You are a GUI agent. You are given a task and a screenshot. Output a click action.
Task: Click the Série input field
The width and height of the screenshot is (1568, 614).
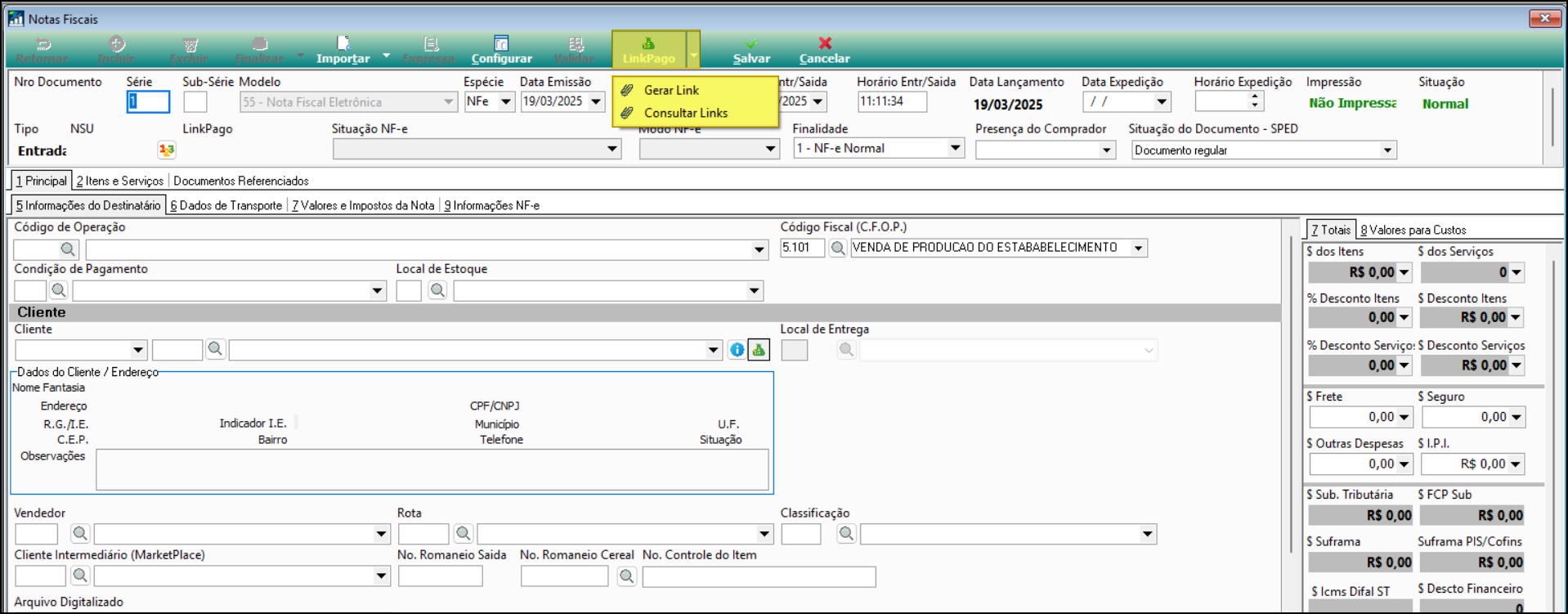point(148,101)
